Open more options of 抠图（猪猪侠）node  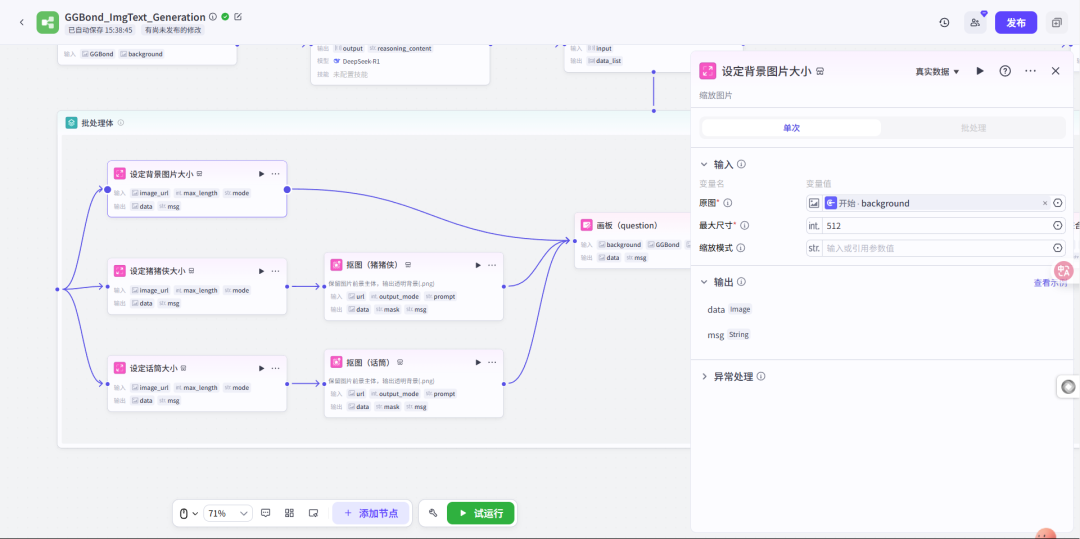point(492,265)
